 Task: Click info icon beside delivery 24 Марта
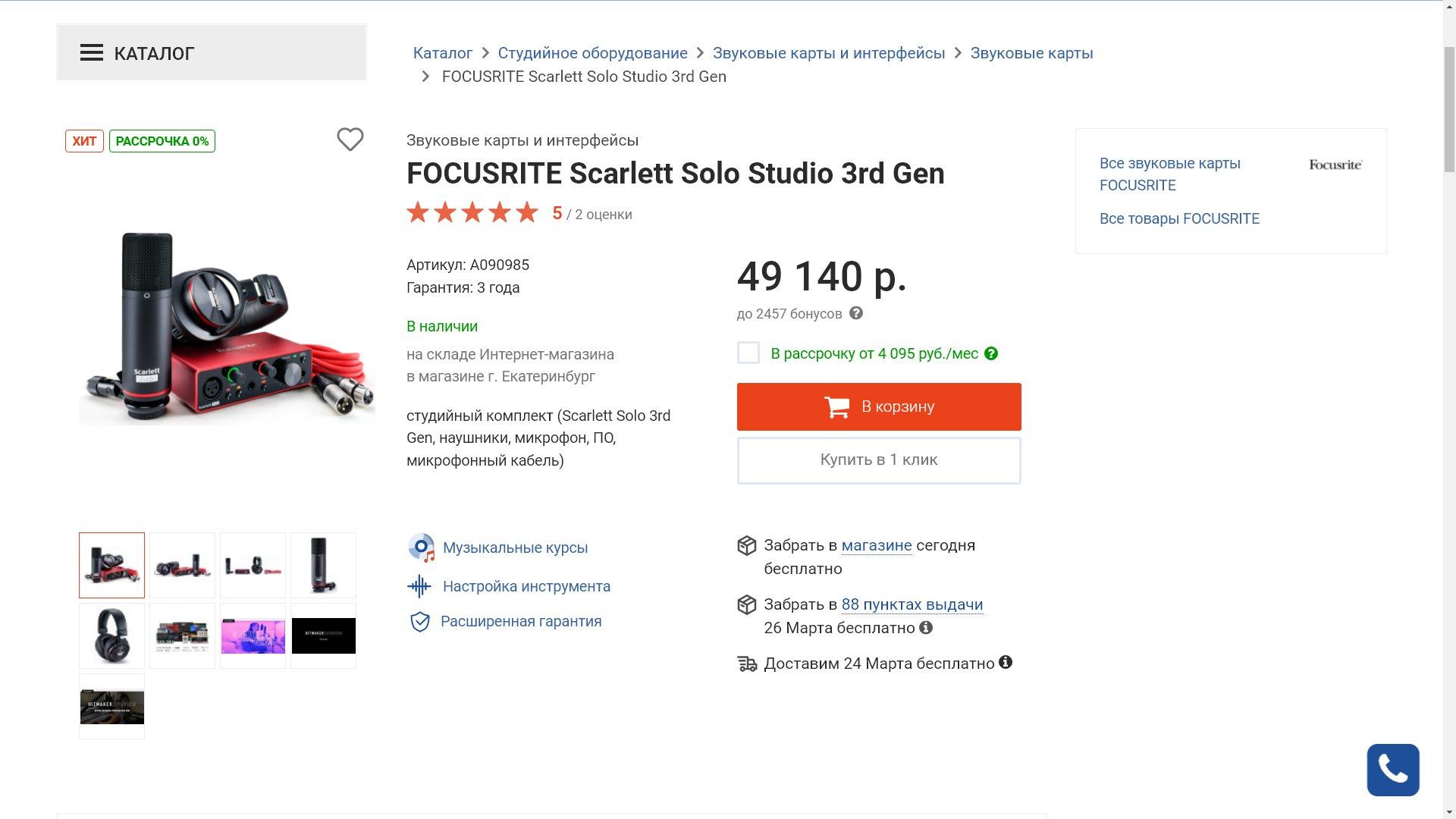[x=1006, y=662]
